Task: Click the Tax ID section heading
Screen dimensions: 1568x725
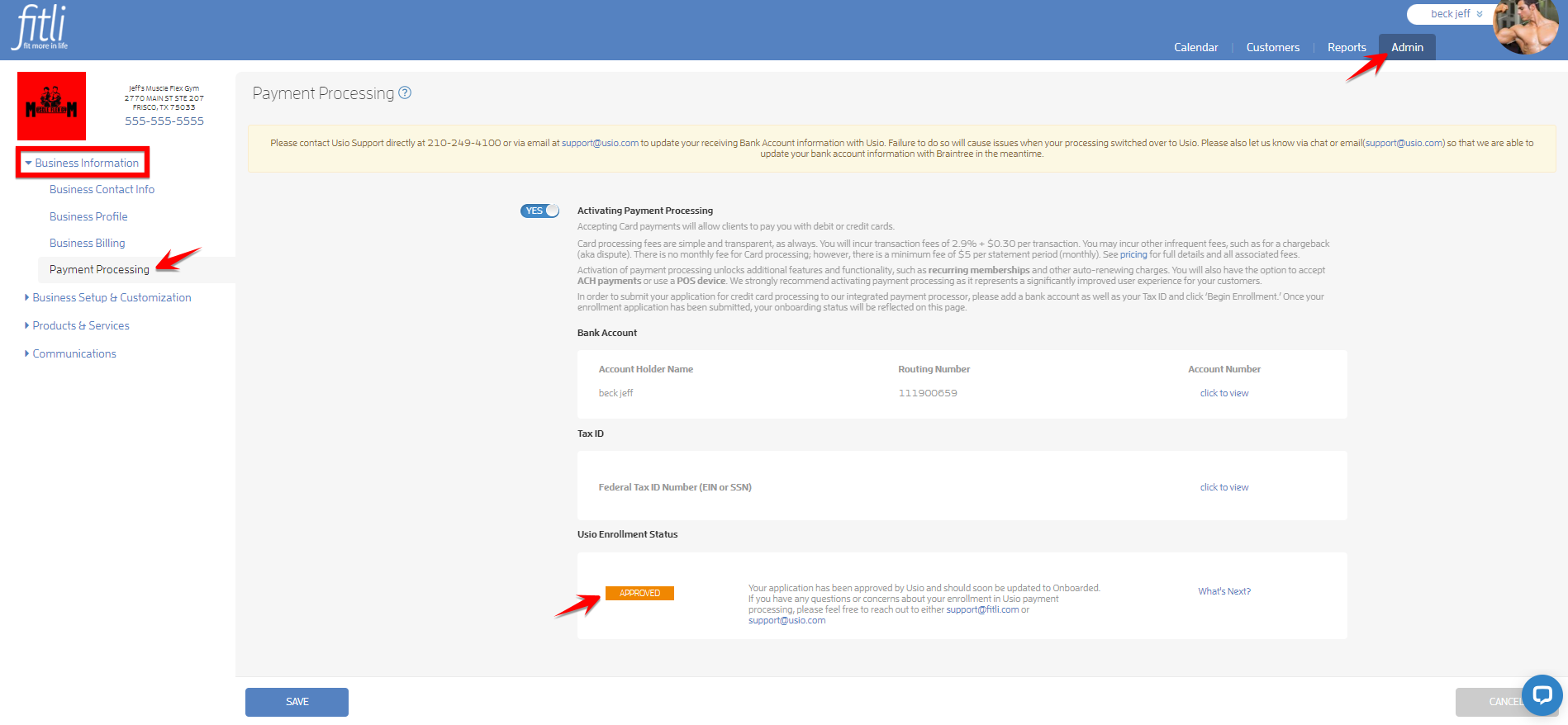Action: tap(590, 434)
